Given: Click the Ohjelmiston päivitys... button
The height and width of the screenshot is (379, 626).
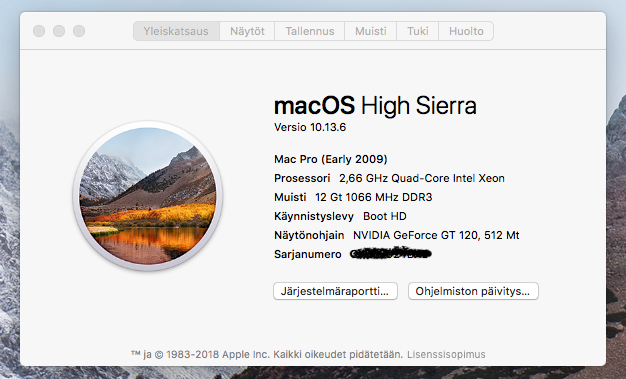Looking at the screenshot, I should point(473,291).
